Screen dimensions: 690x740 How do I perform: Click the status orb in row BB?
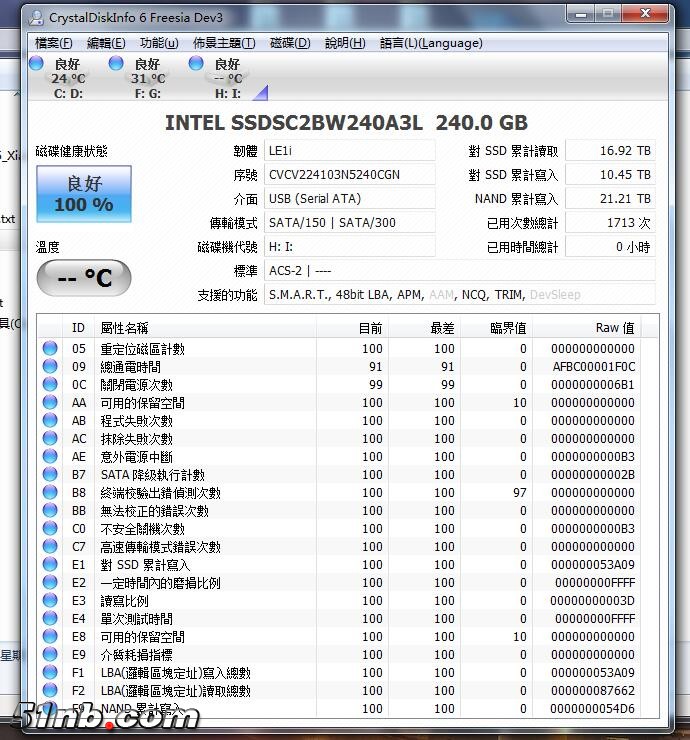(50, 510)
